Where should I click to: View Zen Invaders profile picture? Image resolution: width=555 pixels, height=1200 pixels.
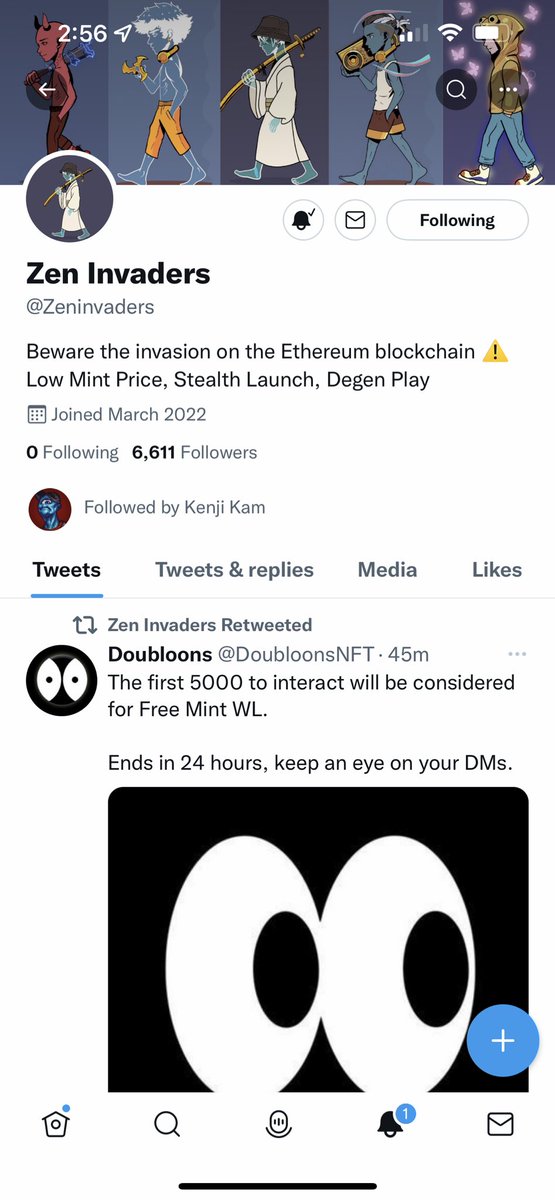tap(69, 198)
